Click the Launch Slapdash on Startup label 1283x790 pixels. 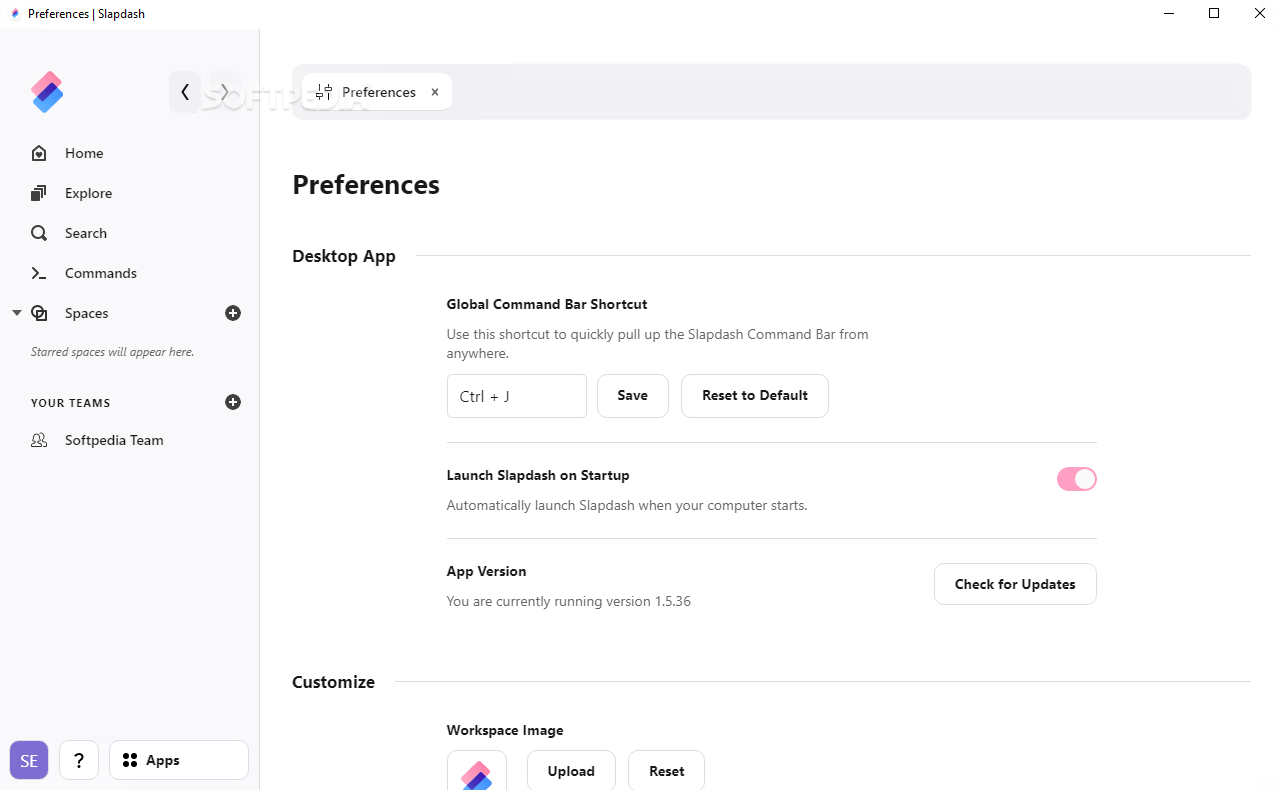pos(538,475)
